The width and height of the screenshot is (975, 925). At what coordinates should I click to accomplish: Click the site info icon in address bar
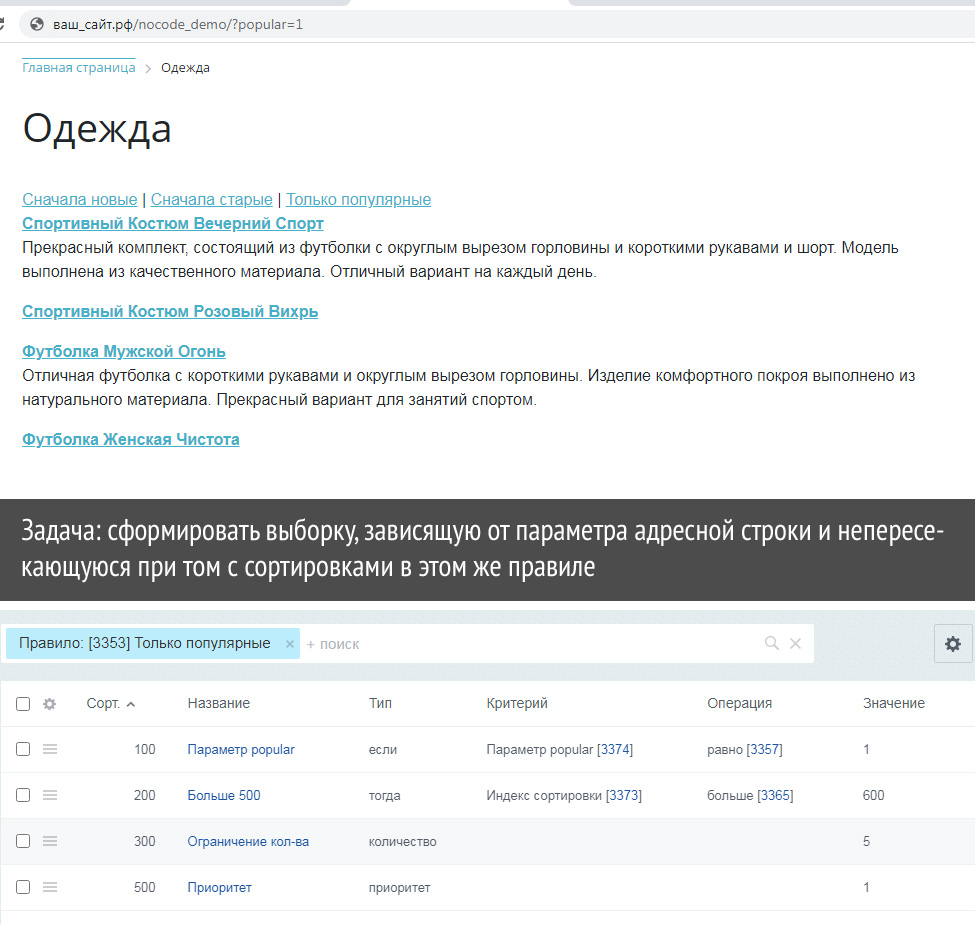[x=37, y=24]
